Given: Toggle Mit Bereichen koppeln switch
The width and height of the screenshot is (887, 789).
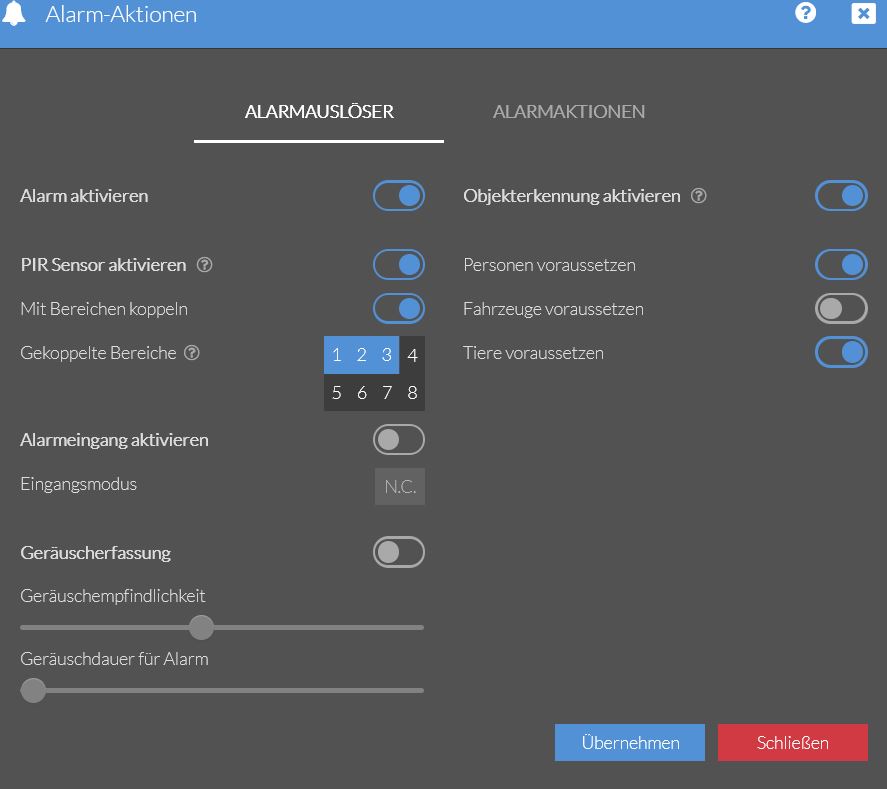Looking at the screenshot, I should point(399,309).
